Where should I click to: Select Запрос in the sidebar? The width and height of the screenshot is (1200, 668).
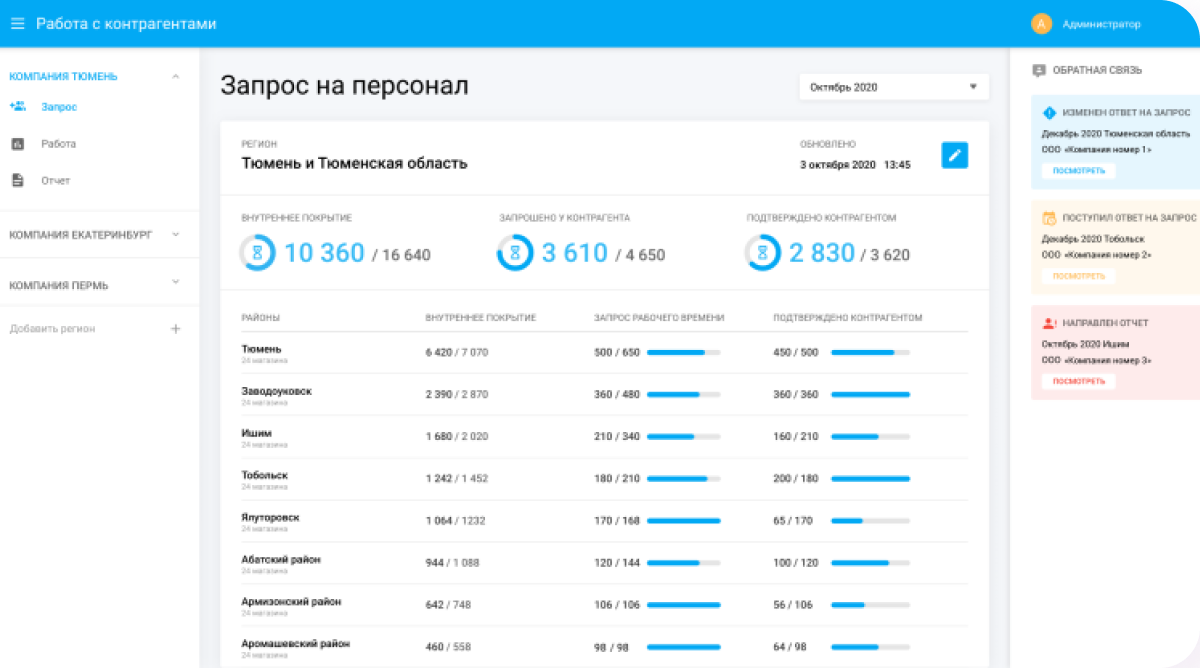[59, 107]
